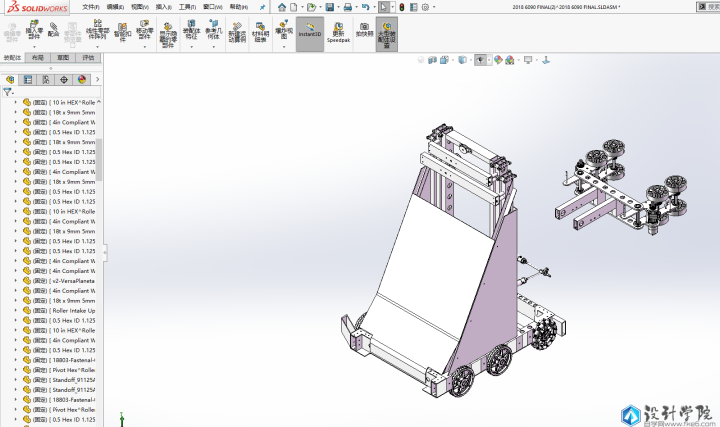Click the rebuild traffic light icon
720x427 pixels.
coord(402,7)
